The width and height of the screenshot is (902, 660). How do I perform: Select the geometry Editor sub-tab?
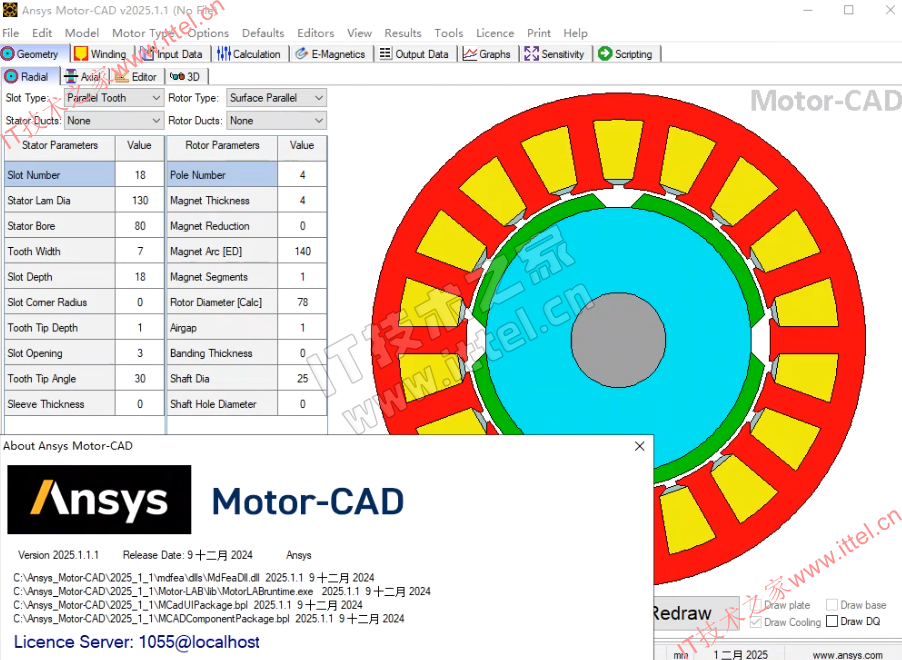pos(136,77)
